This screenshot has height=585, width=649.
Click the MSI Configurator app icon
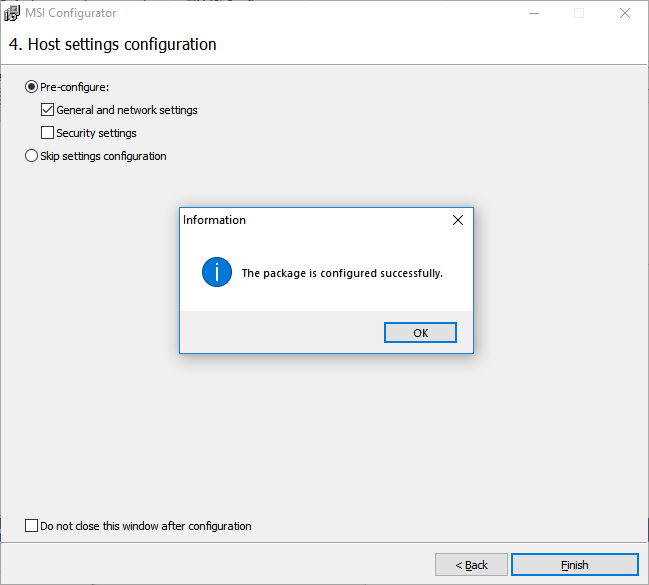point(12,13)
